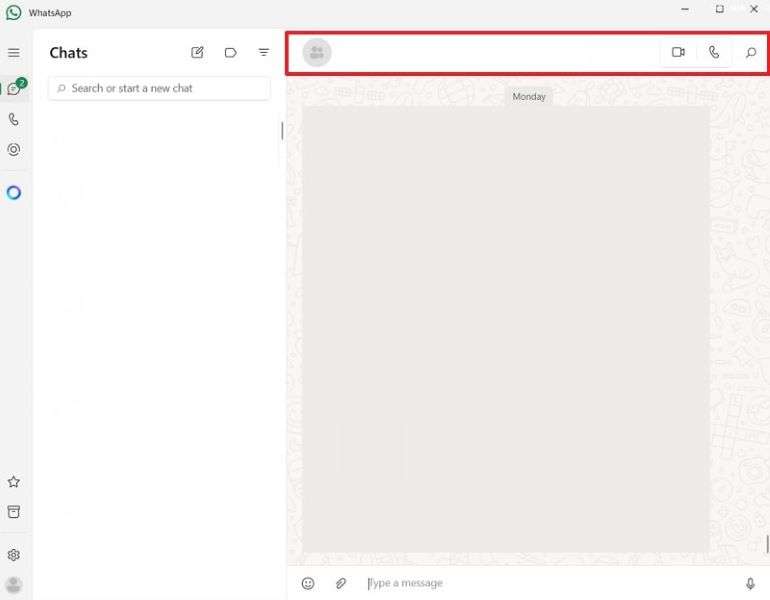Open group info via the group avatar
Screen dimensions: 770x600
(317, 53)
